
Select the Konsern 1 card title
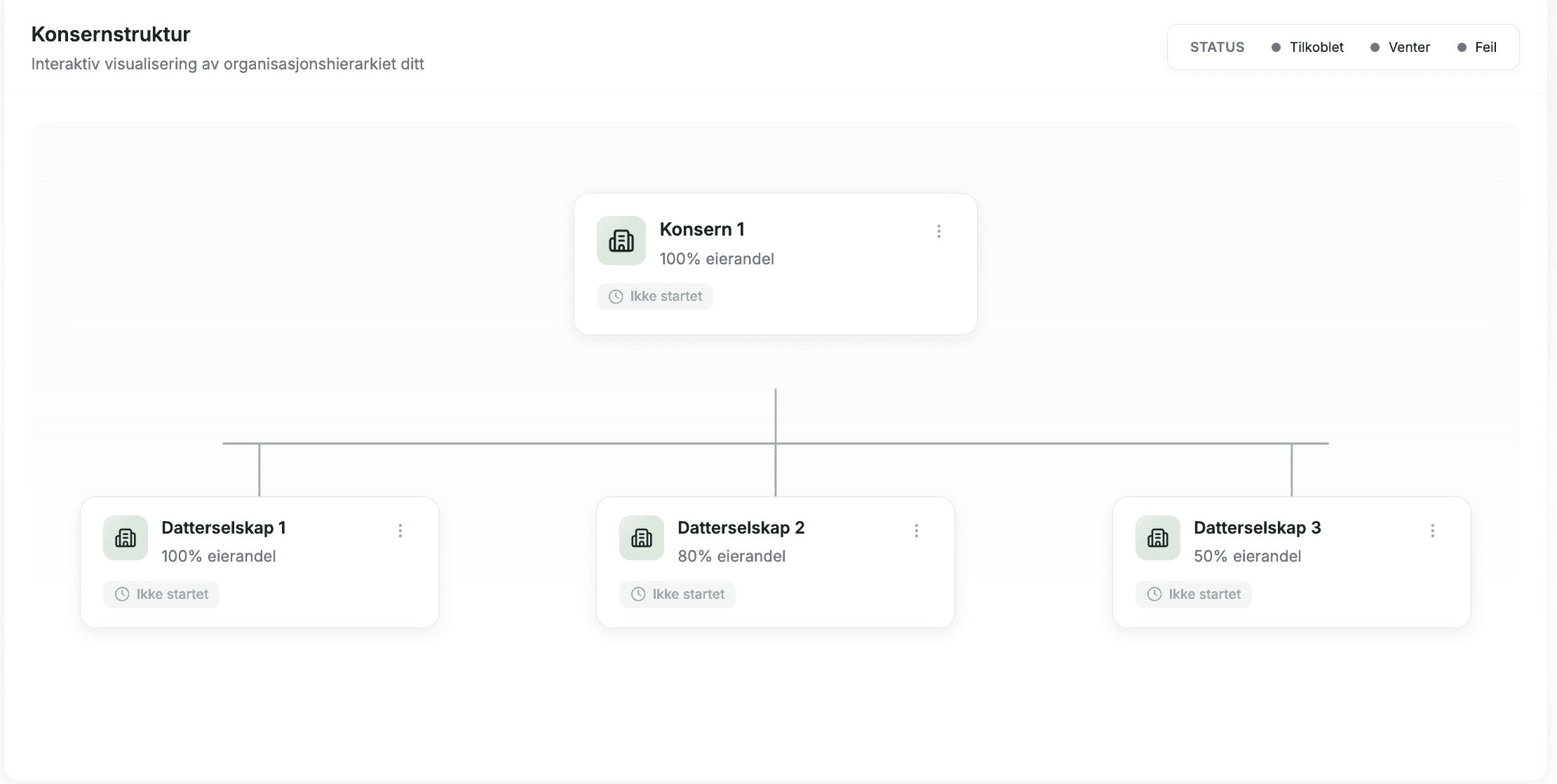coord(702,229)
